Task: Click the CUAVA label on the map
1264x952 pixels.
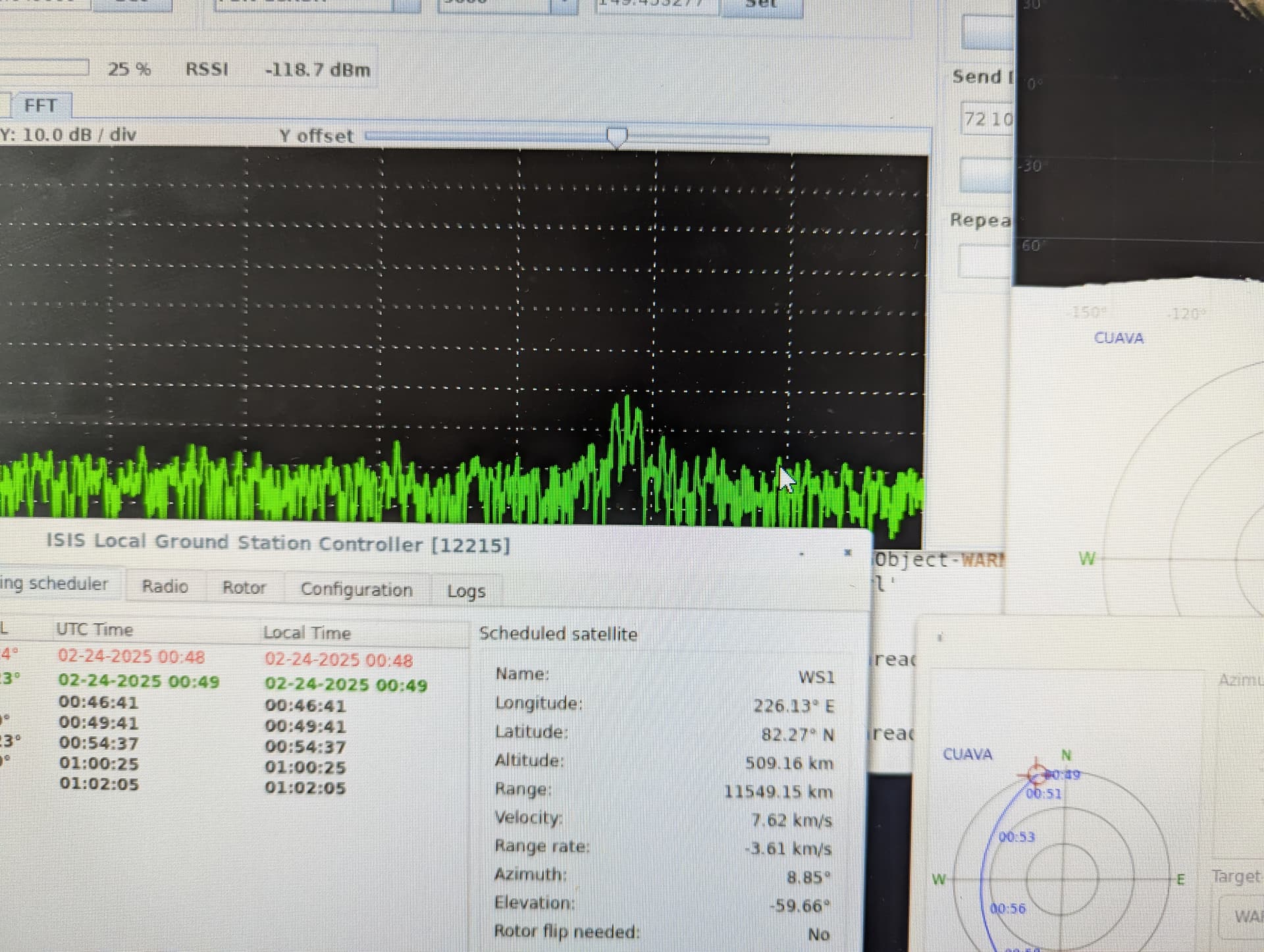Action: 1119,338
